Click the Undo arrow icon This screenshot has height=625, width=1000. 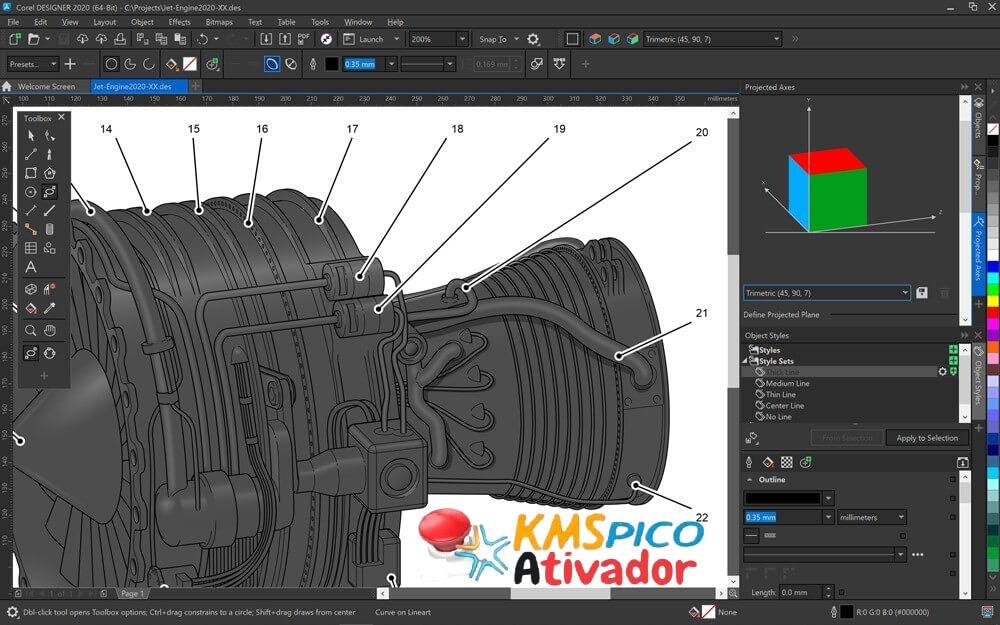203,39
